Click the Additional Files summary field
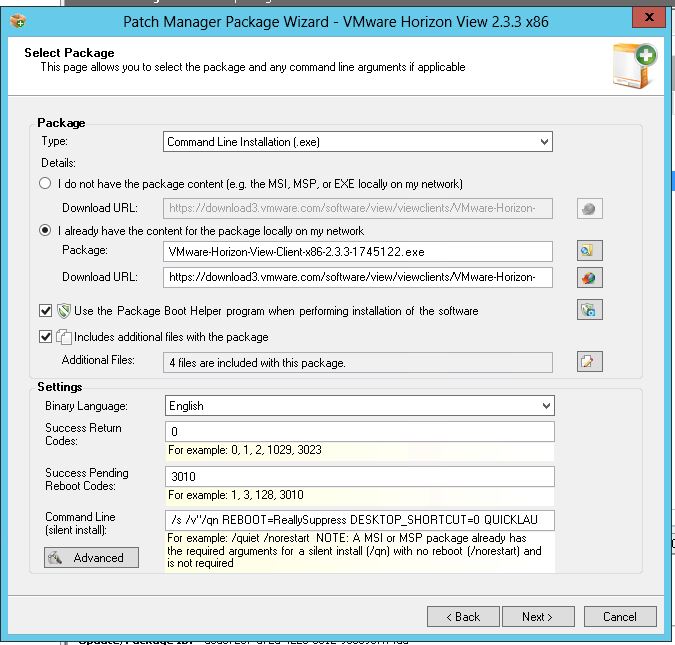675x645 pixels. (358, 363)
